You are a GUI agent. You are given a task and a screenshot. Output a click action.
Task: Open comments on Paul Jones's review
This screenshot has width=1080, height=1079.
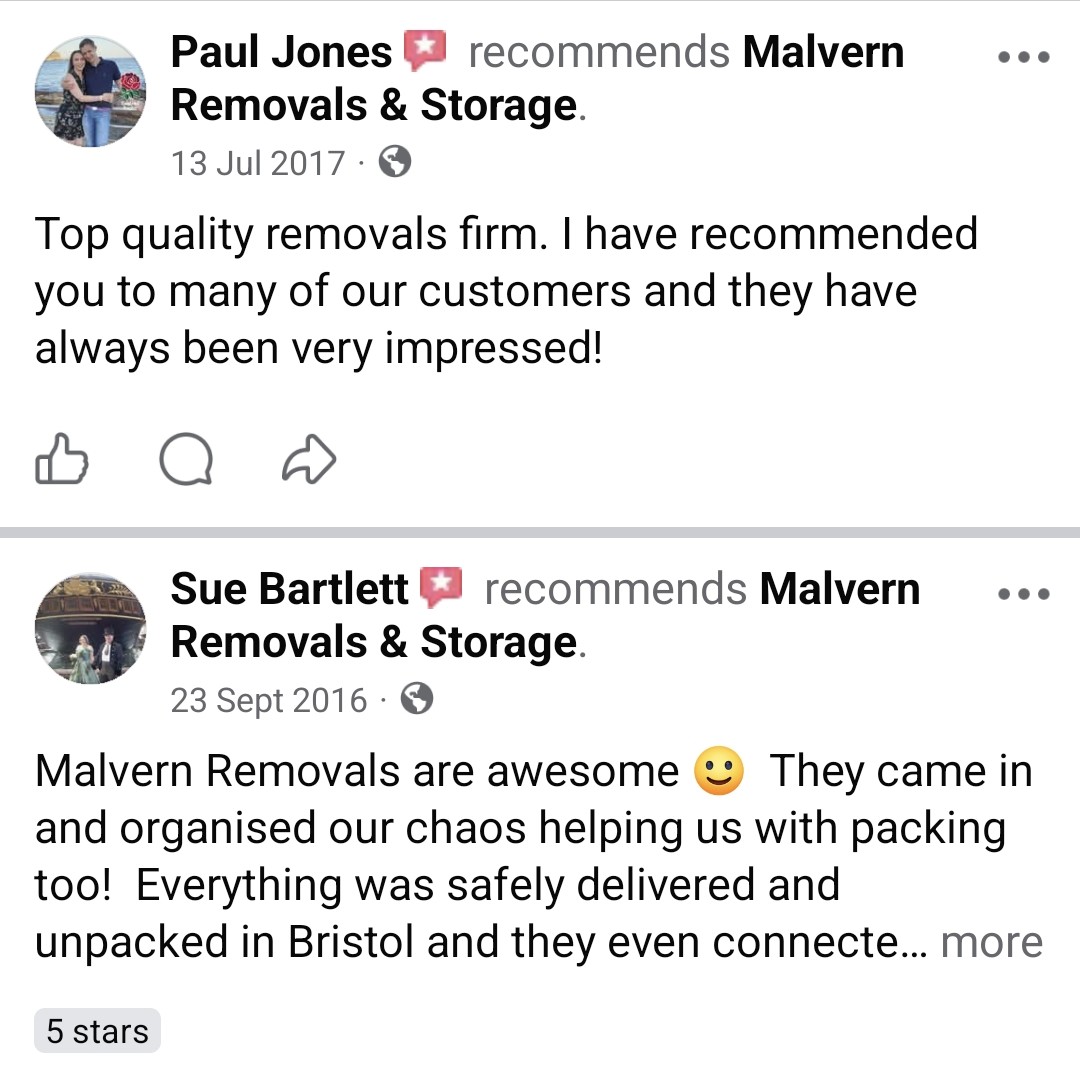point(185,459)
